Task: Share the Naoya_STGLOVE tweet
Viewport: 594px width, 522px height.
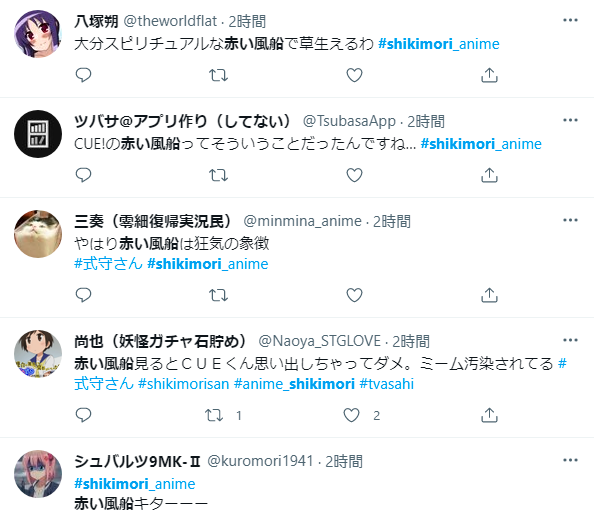Action: coord(489,415)
